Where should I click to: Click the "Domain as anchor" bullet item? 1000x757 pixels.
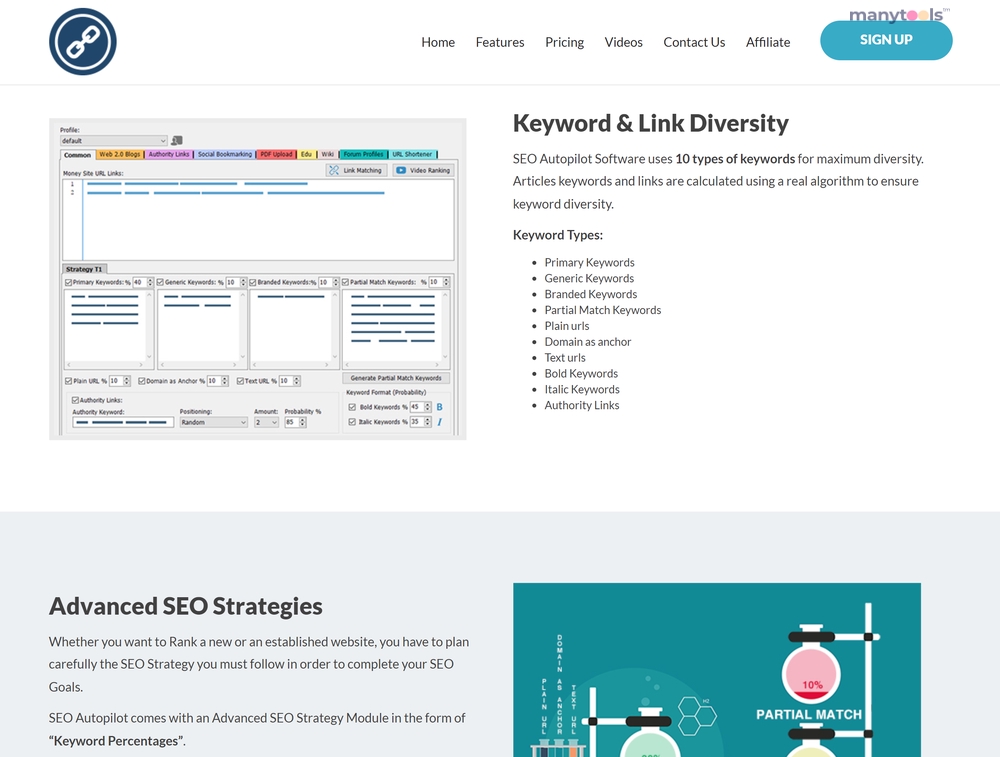pos(587,342)
